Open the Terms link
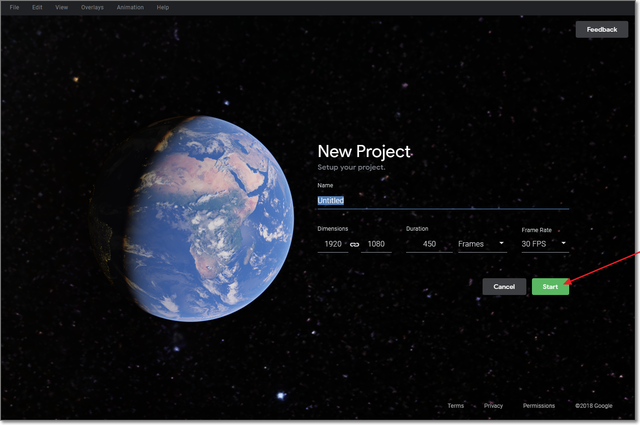The image size is (640, 425). (455, 406)
